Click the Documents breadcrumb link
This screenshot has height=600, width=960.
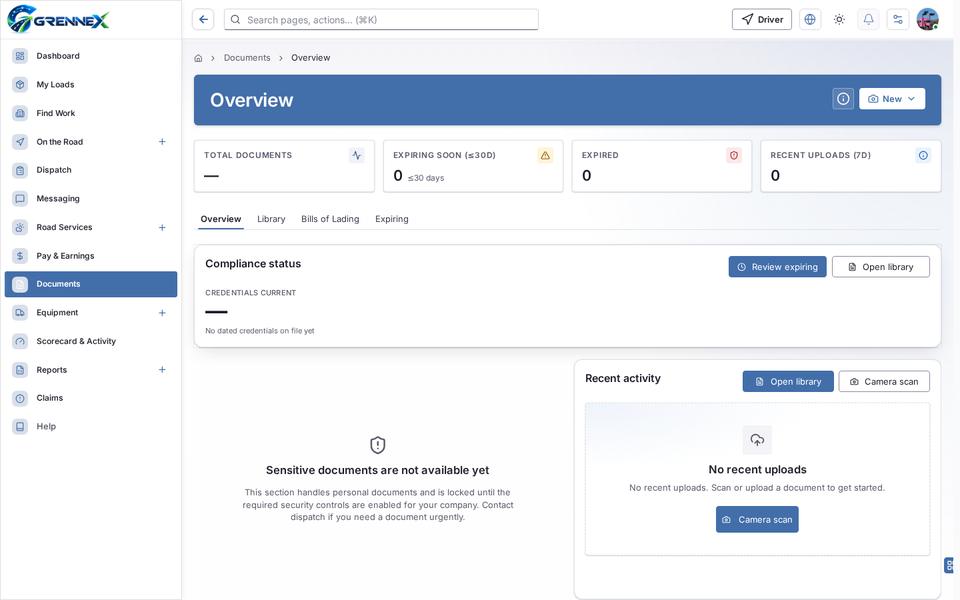[247, 58]
